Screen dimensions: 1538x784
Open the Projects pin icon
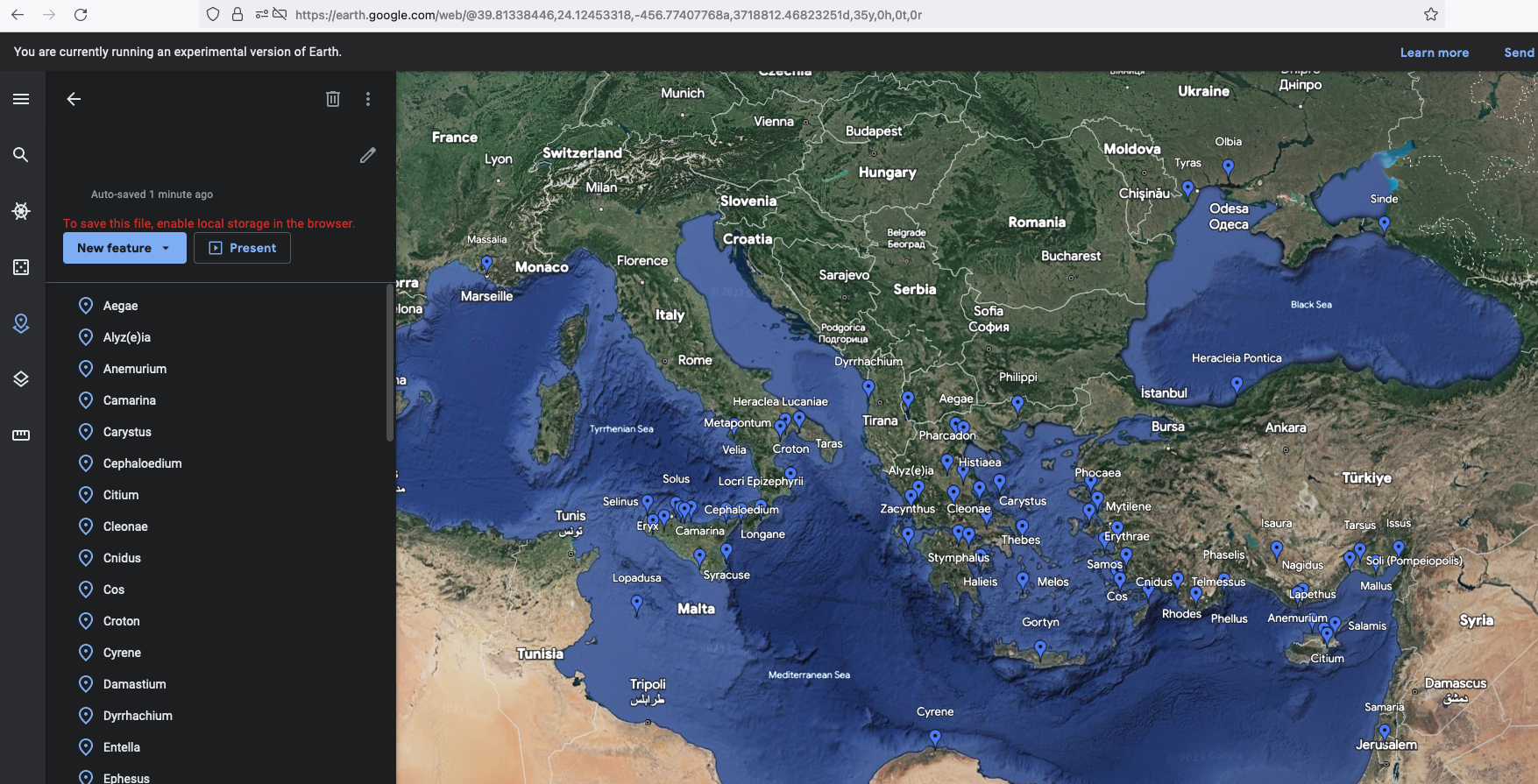(x=21, y=323)
